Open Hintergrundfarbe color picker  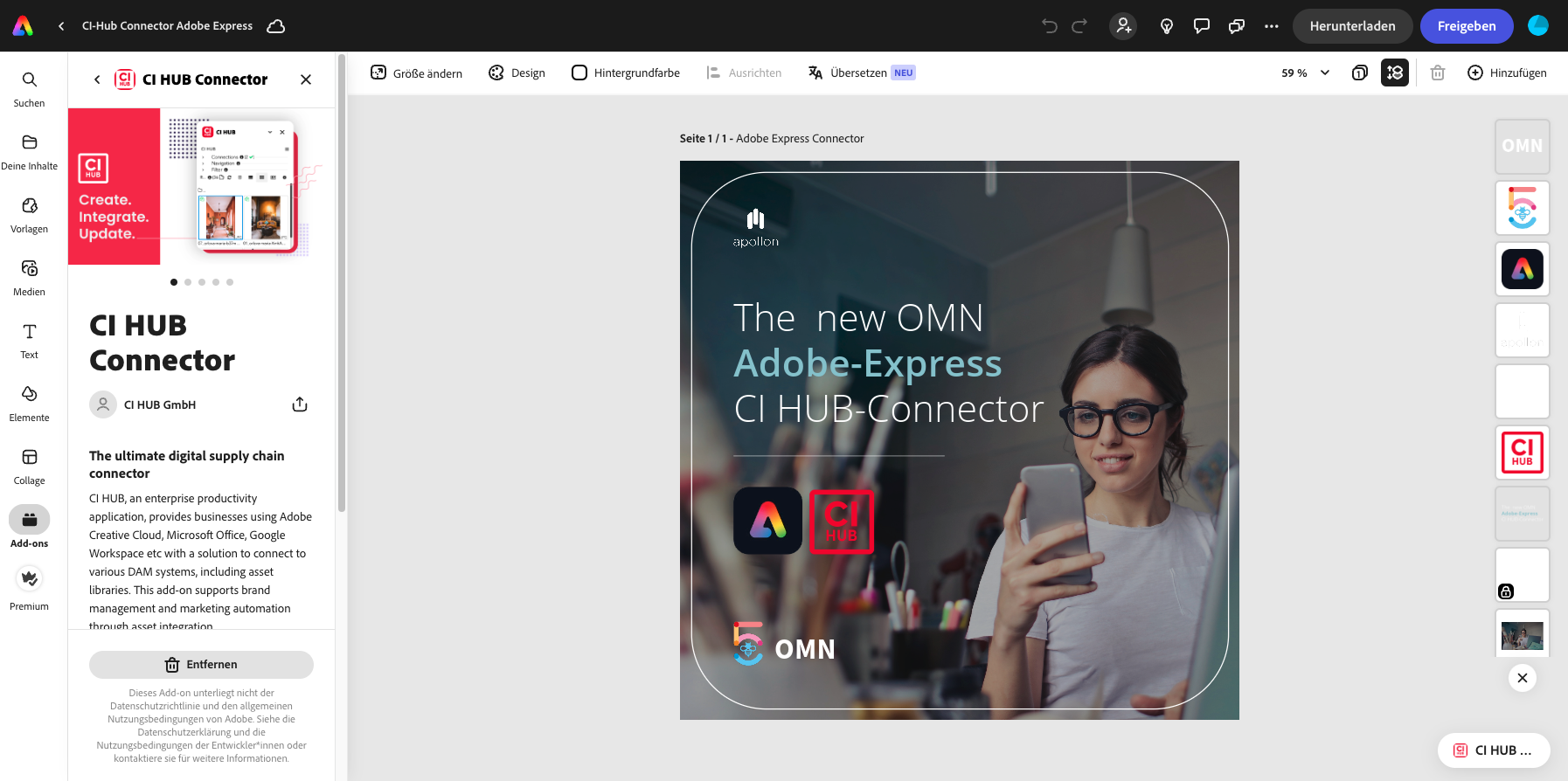pos(626,73)
